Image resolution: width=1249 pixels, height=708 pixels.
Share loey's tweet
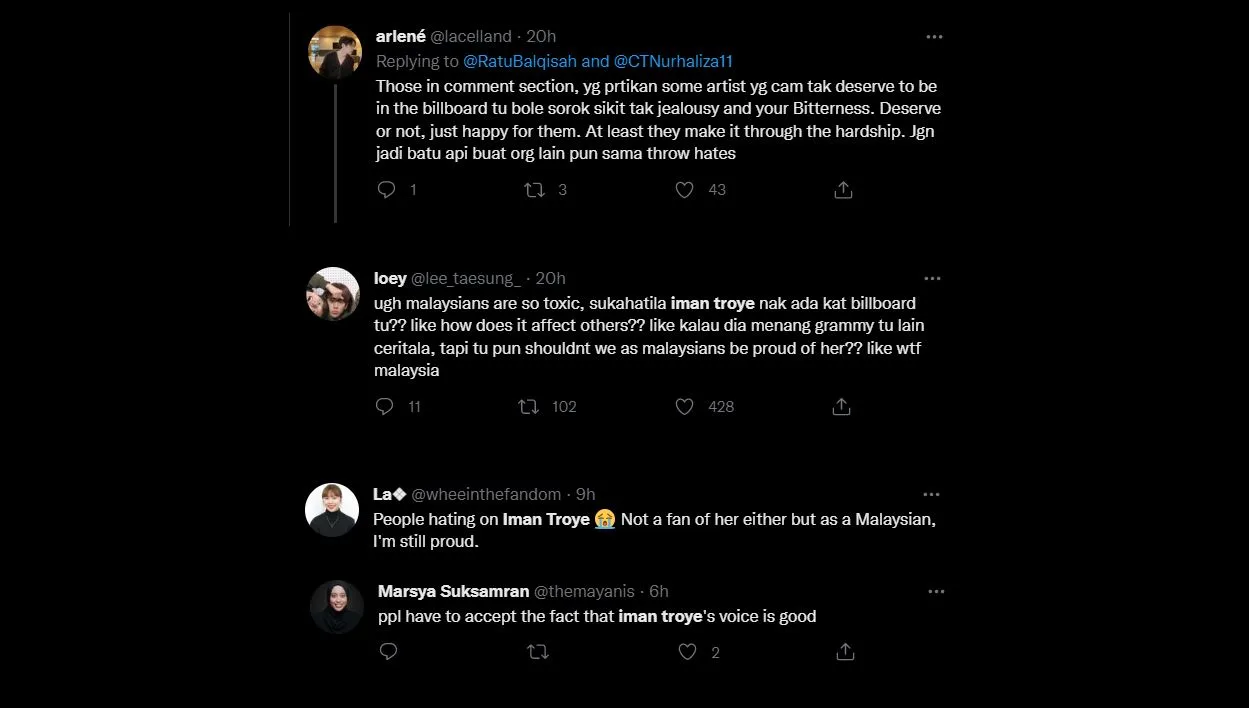tap(842, 406)
